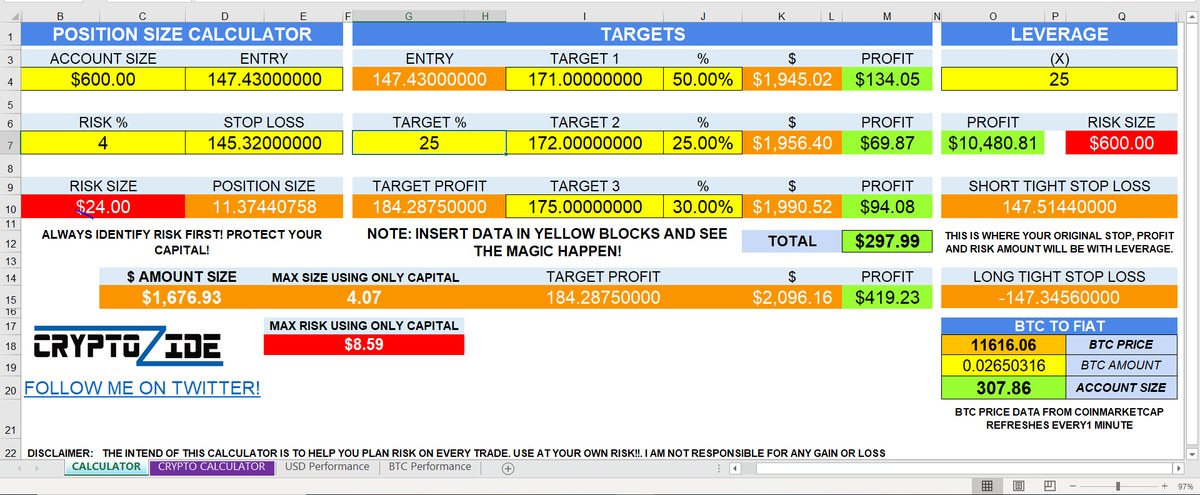
Task: Click row header 7
Action: [9, 143]
